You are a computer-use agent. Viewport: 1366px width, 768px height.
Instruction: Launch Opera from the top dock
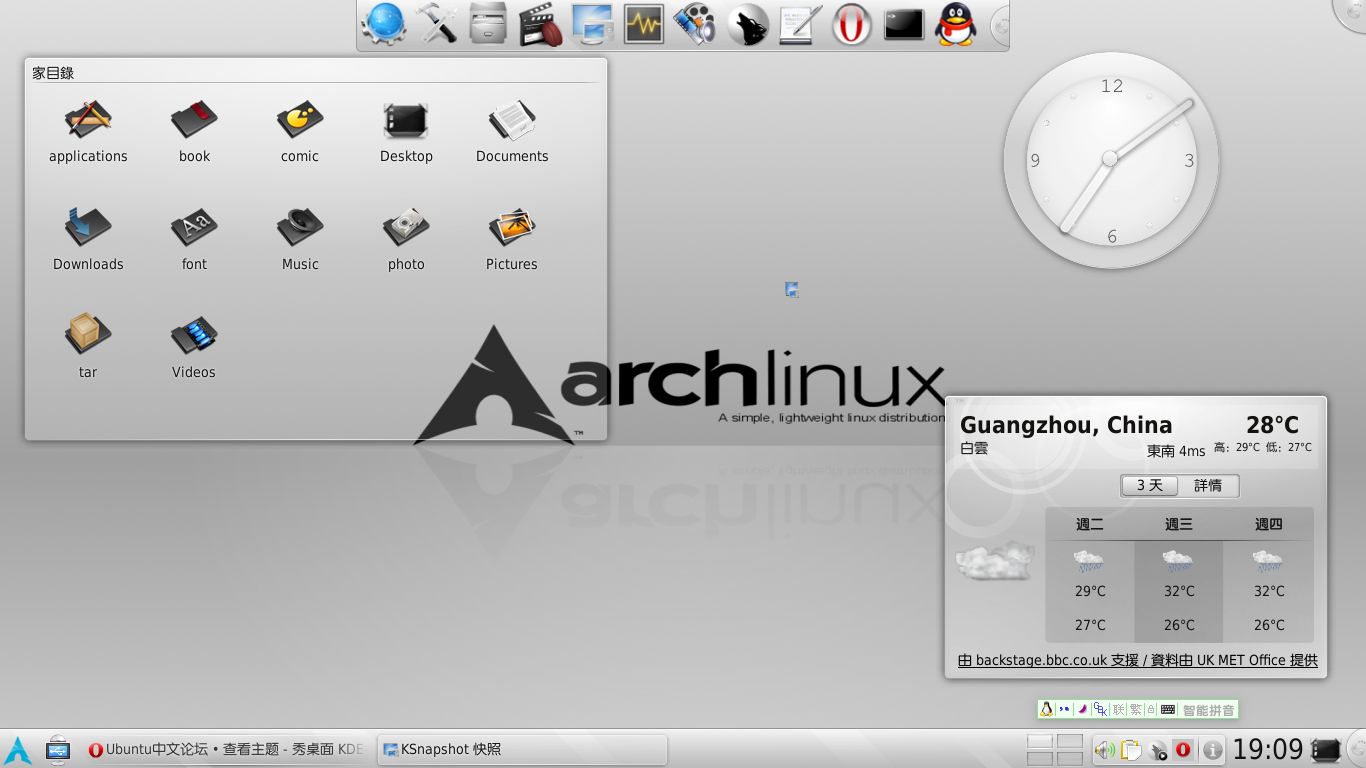[851, 24]
